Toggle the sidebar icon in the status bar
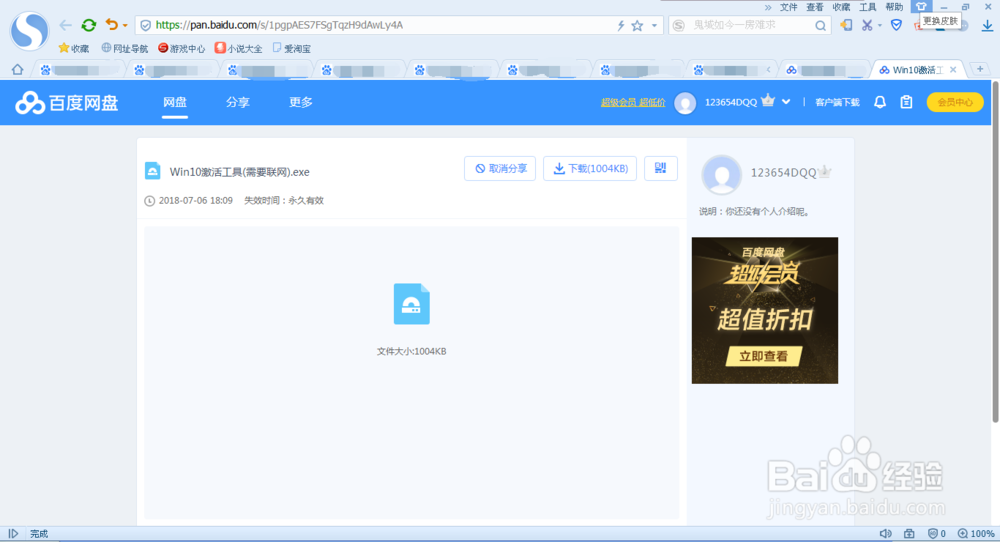 coord(13,534)
